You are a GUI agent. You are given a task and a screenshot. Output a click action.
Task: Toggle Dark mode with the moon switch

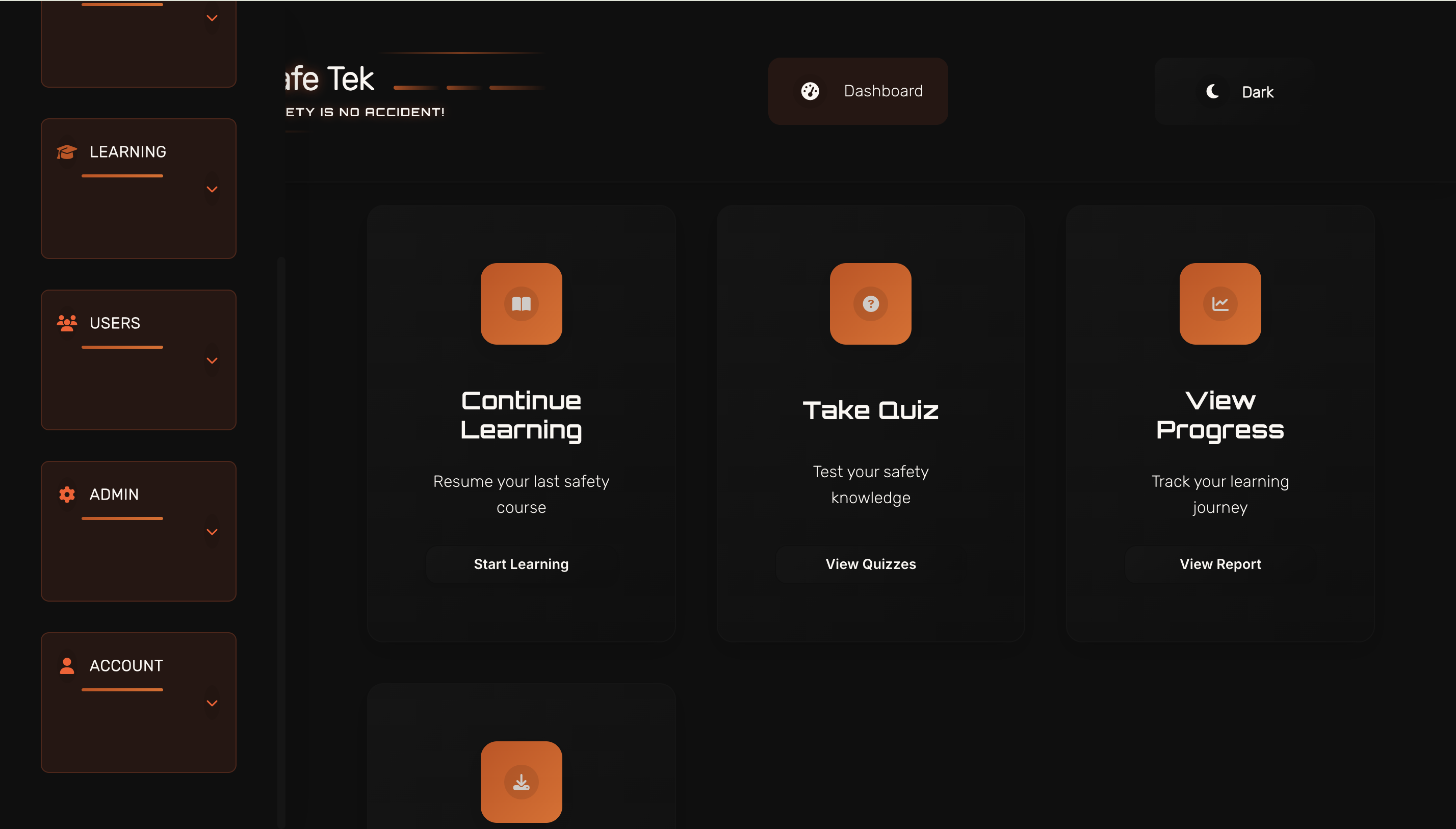[x=1213, y=92]
